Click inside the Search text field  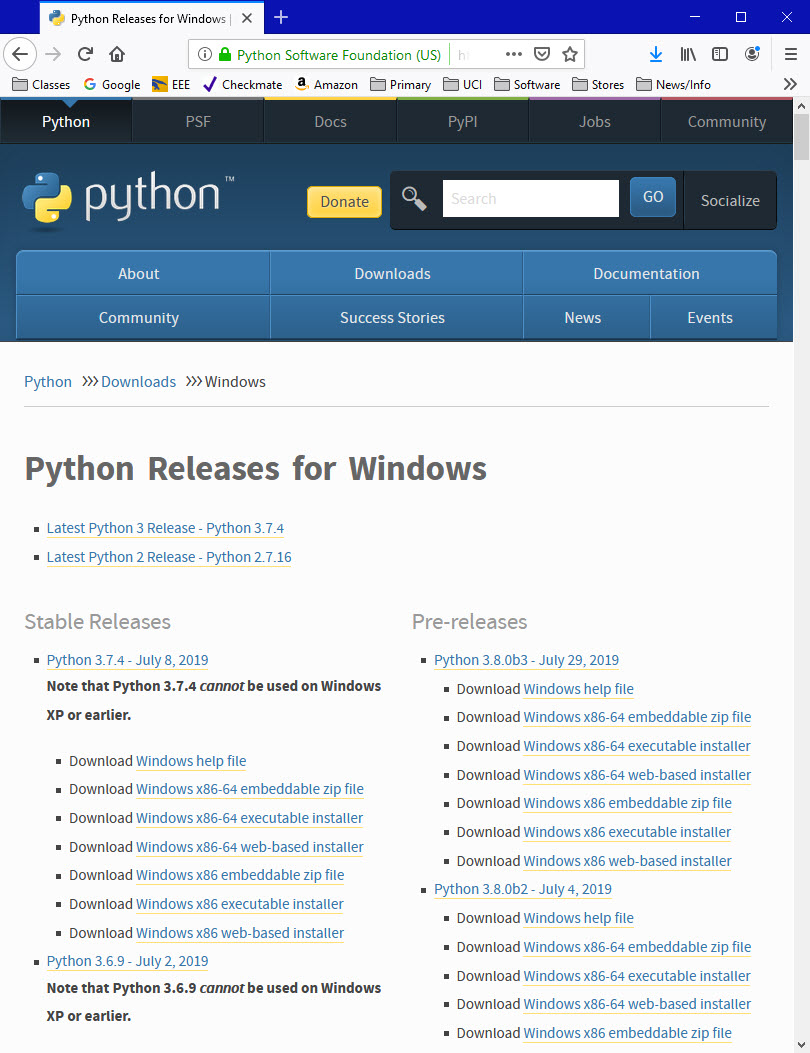tap(530, 198)
